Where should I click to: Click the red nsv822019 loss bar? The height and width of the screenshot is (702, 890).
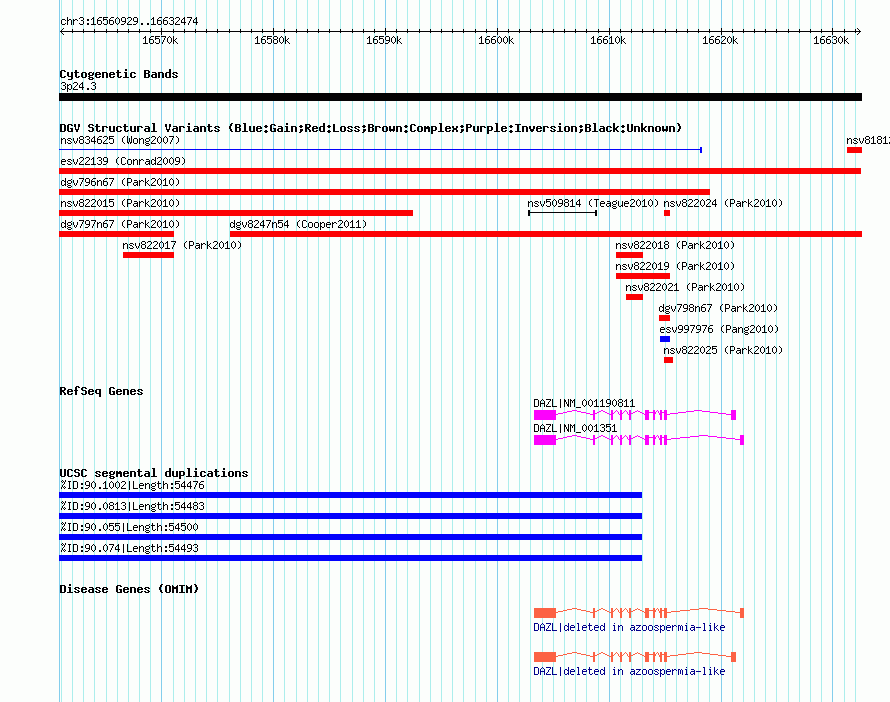tap(643, 276)
